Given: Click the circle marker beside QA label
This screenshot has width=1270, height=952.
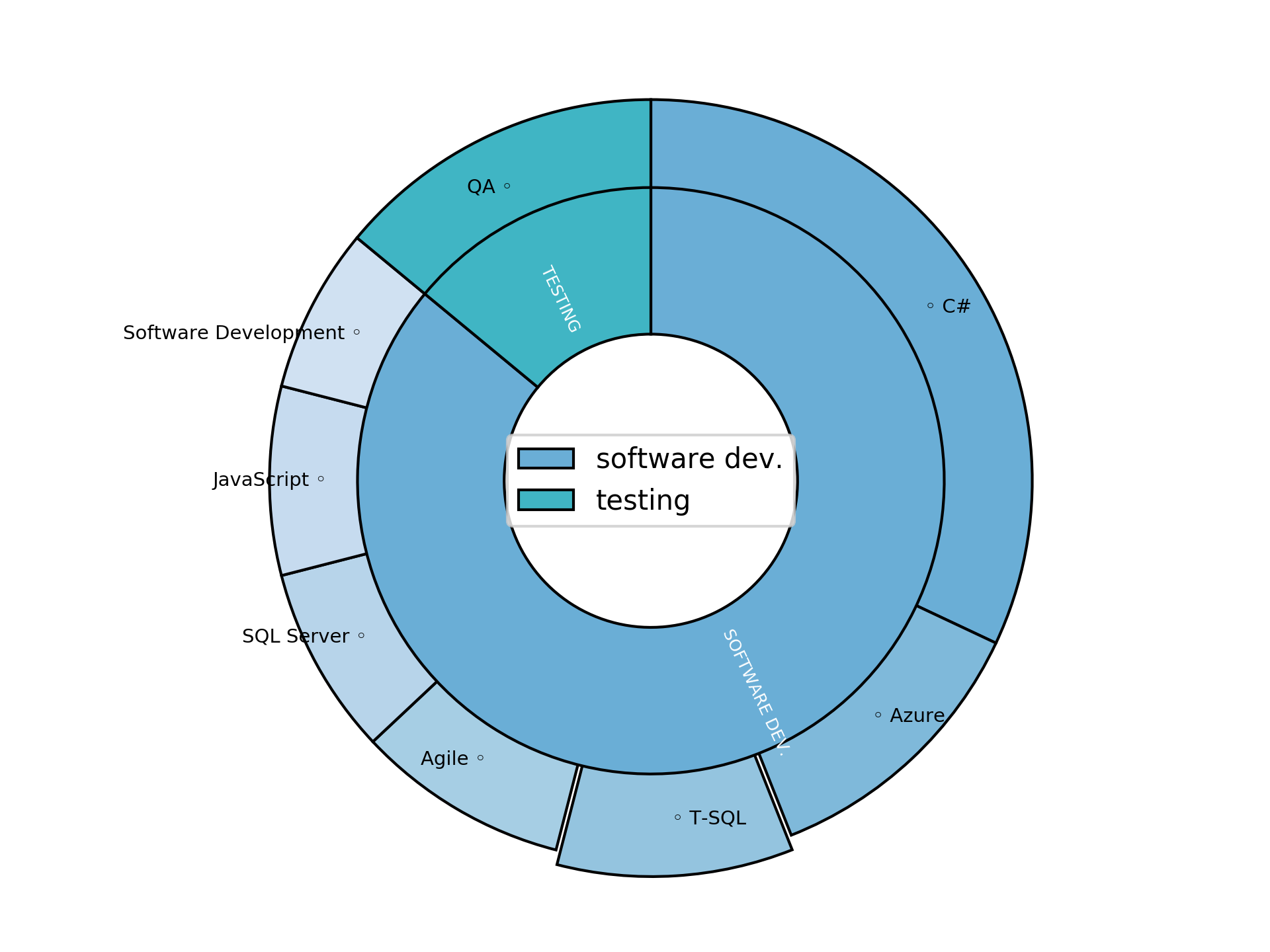Looking at the screenshot, I should 508,187.
